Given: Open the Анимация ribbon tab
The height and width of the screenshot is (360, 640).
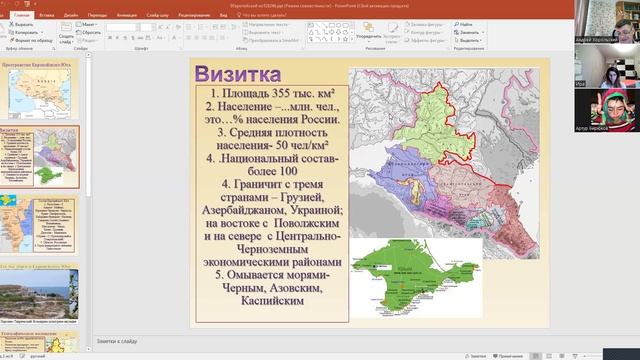Looking at the screenshot, I should pyautogui.click(x=127, y=15).
